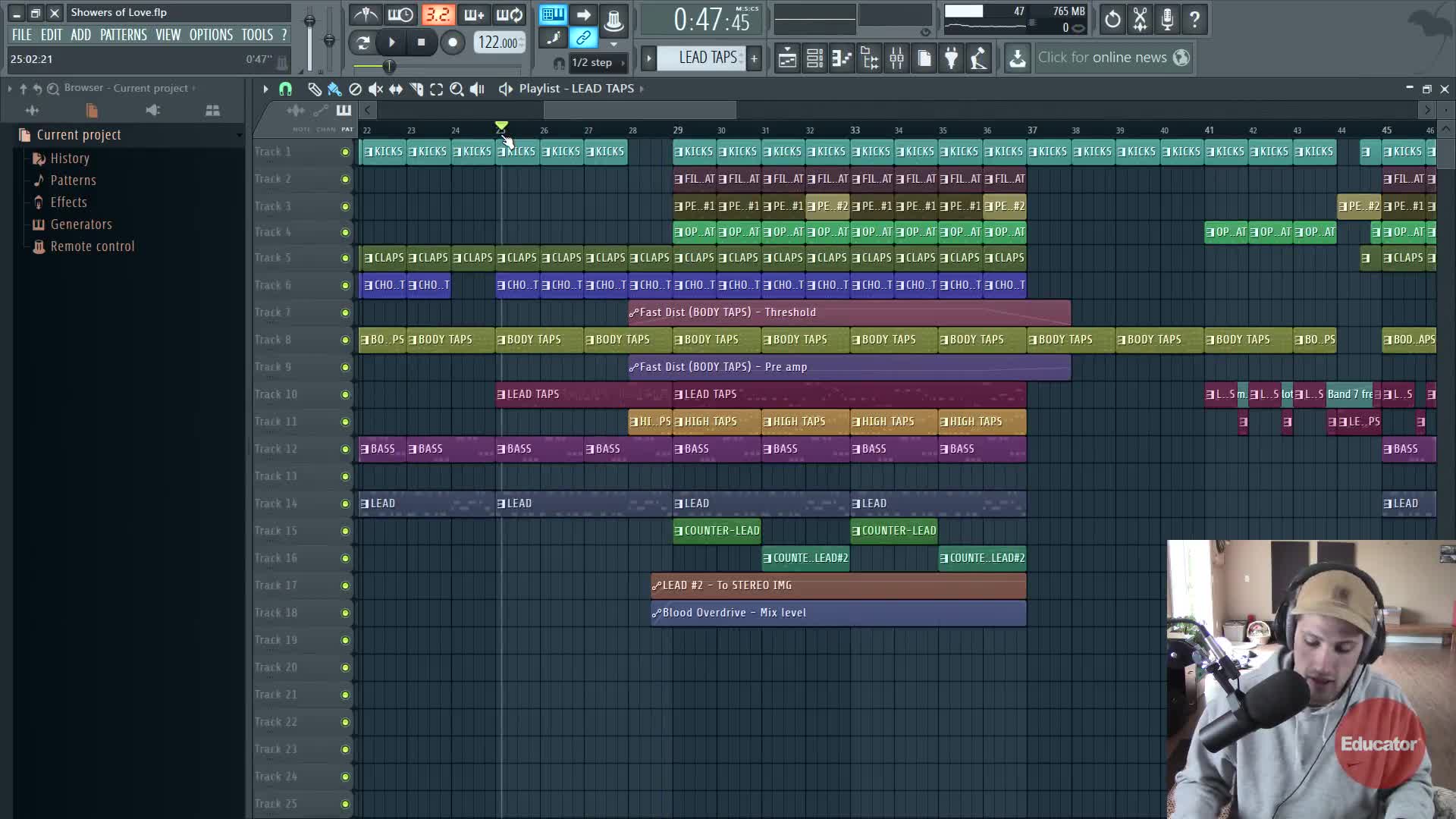Open the LEAD TAPS pattern selector

(707, 58)
